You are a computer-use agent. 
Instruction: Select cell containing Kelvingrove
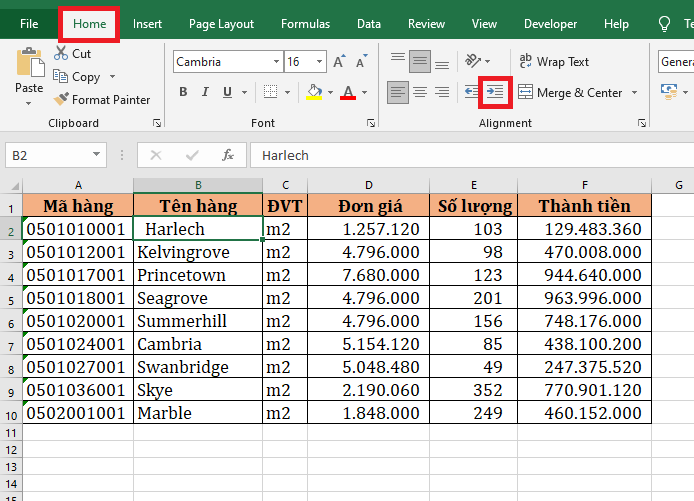click(198, 252)
